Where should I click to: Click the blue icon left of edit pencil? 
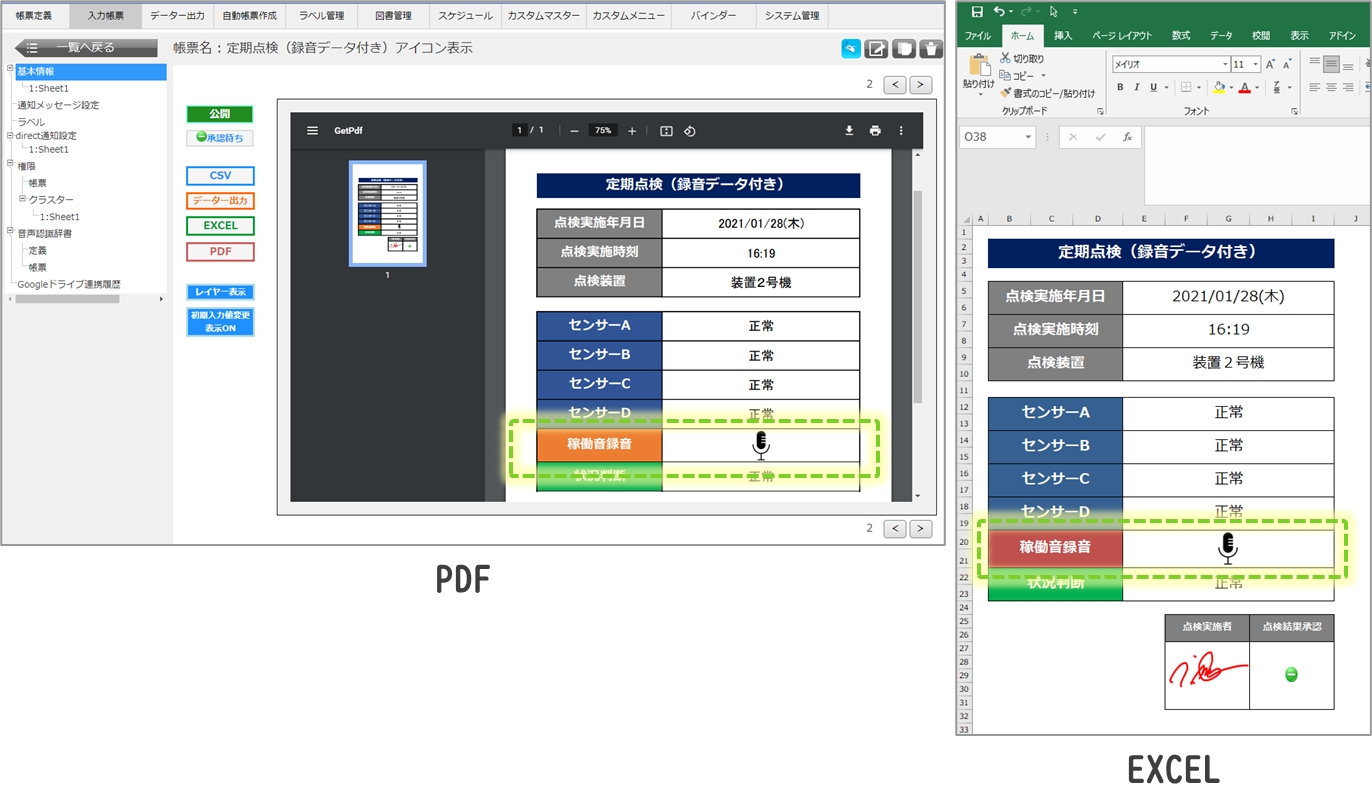(x=850, y=49)
